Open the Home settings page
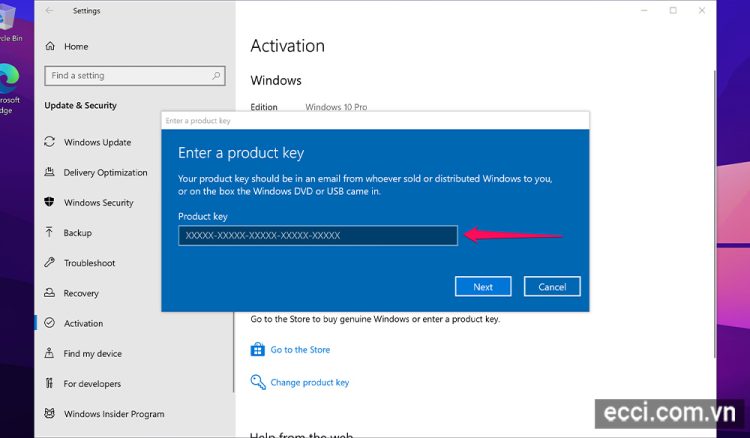Screen dimensions: 750x438 click(76, 46)
